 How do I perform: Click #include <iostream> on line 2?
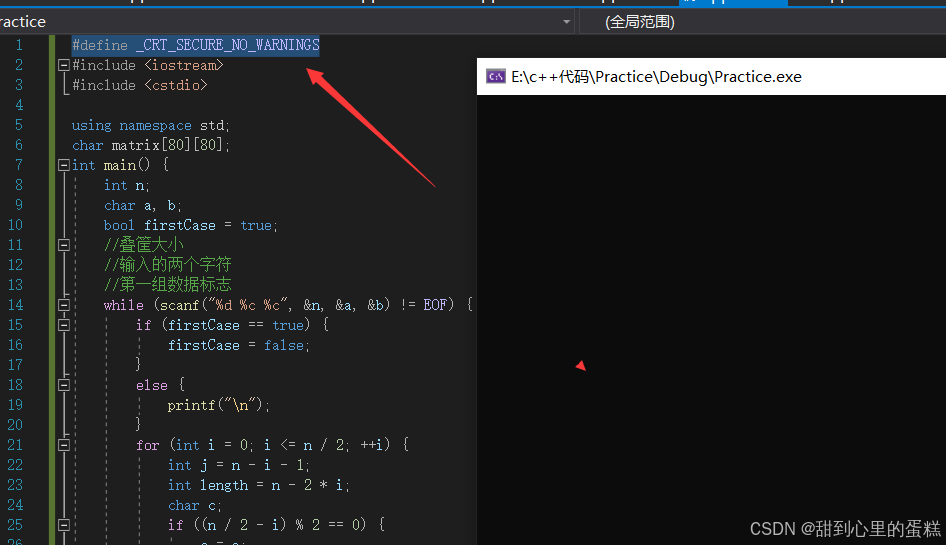click(x=148, y=65)
